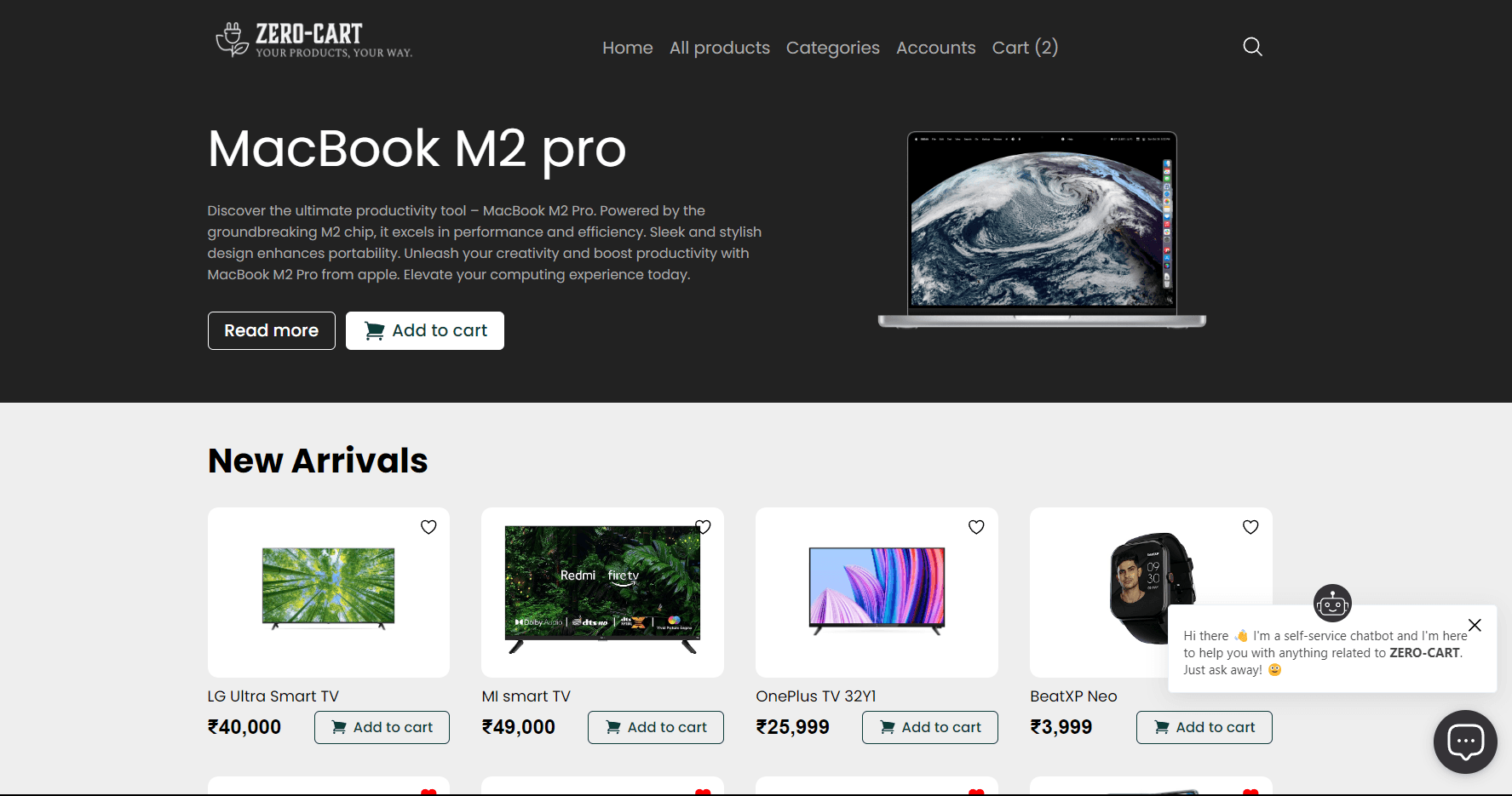The width and height of the screenshot is (1512, 796).
Task: Toggle the BeatXP Neo heart icon
Action: (1250, 527)
